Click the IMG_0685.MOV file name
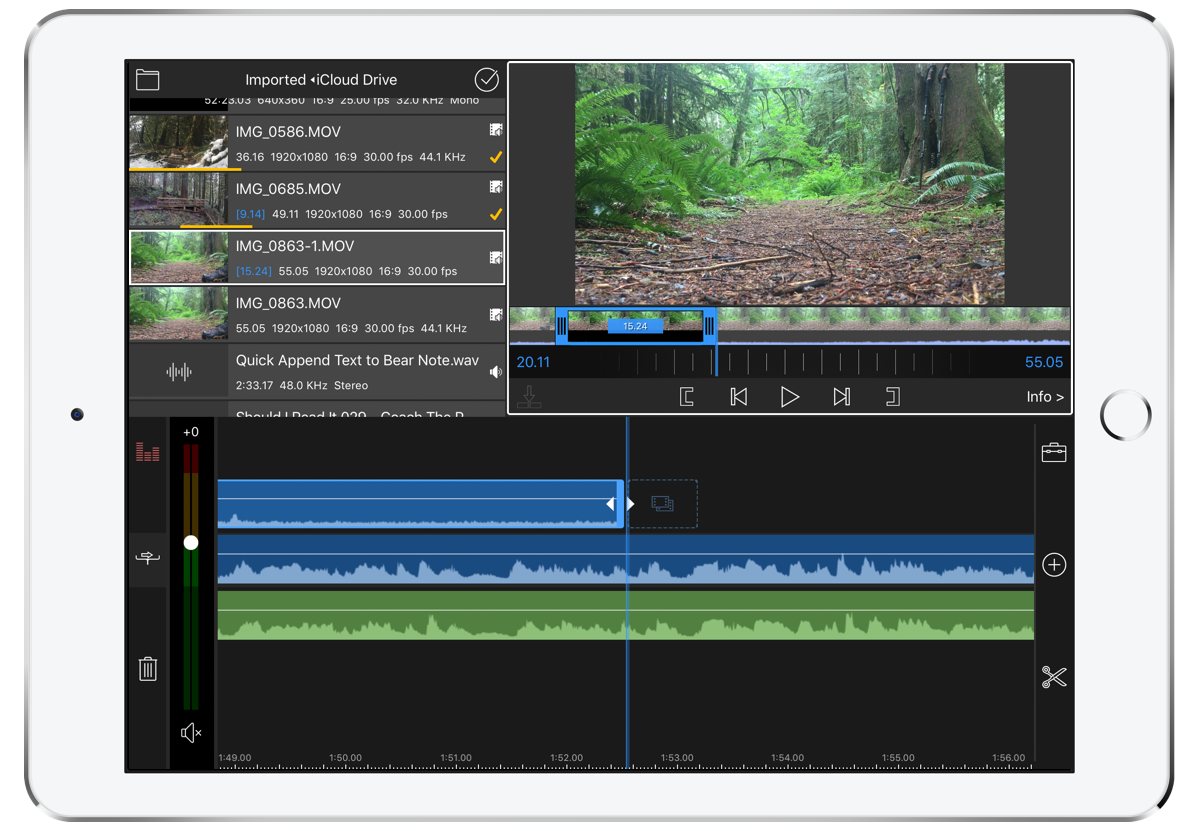The image size is (1200, 831). click(288, 189)
